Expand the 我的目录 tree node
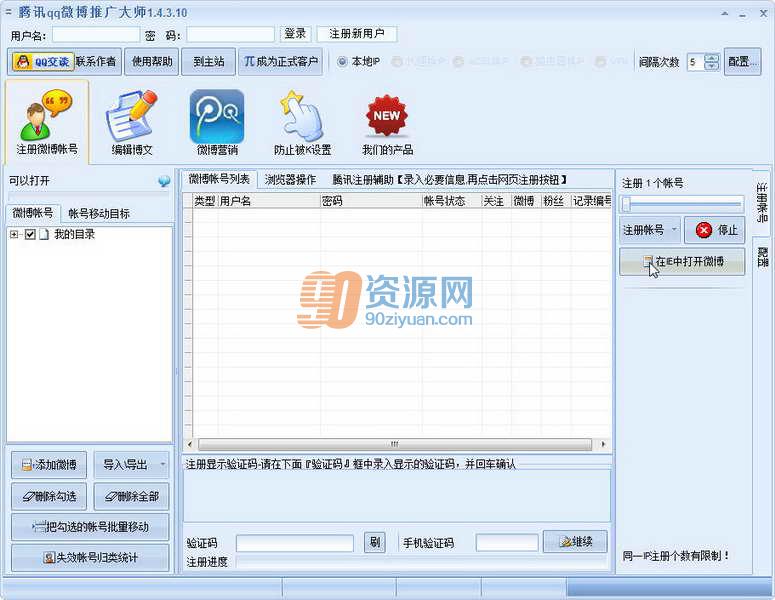Viewport: 775px width, 600px height. [x=14, y=234]
